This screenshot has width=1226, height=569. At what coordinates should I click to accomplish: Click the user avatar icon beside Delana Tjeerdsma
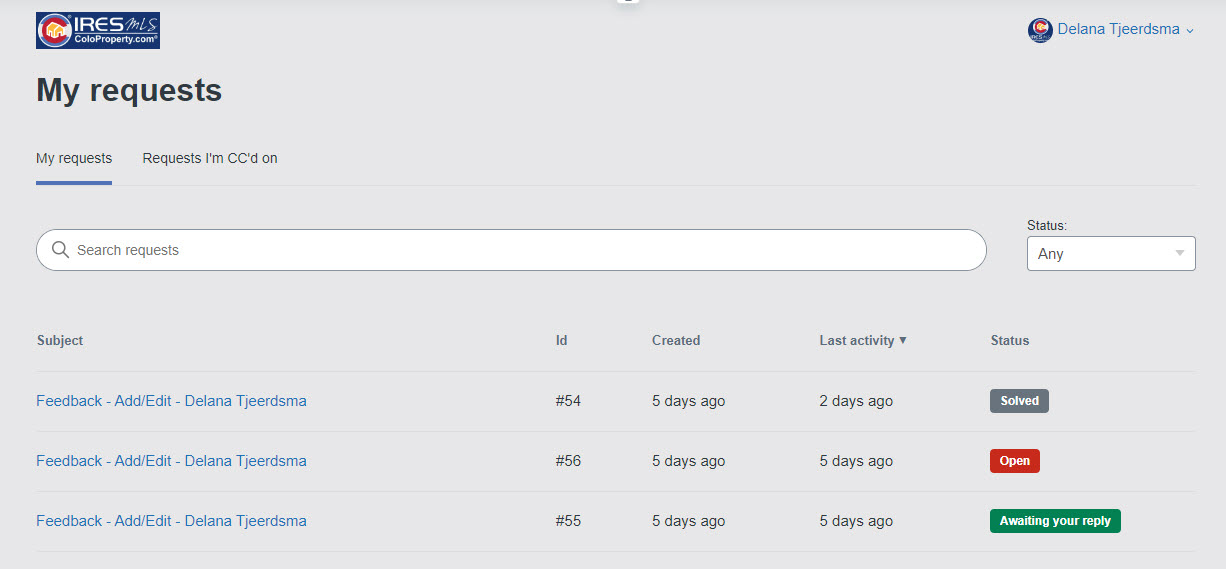click(1040, 30)
